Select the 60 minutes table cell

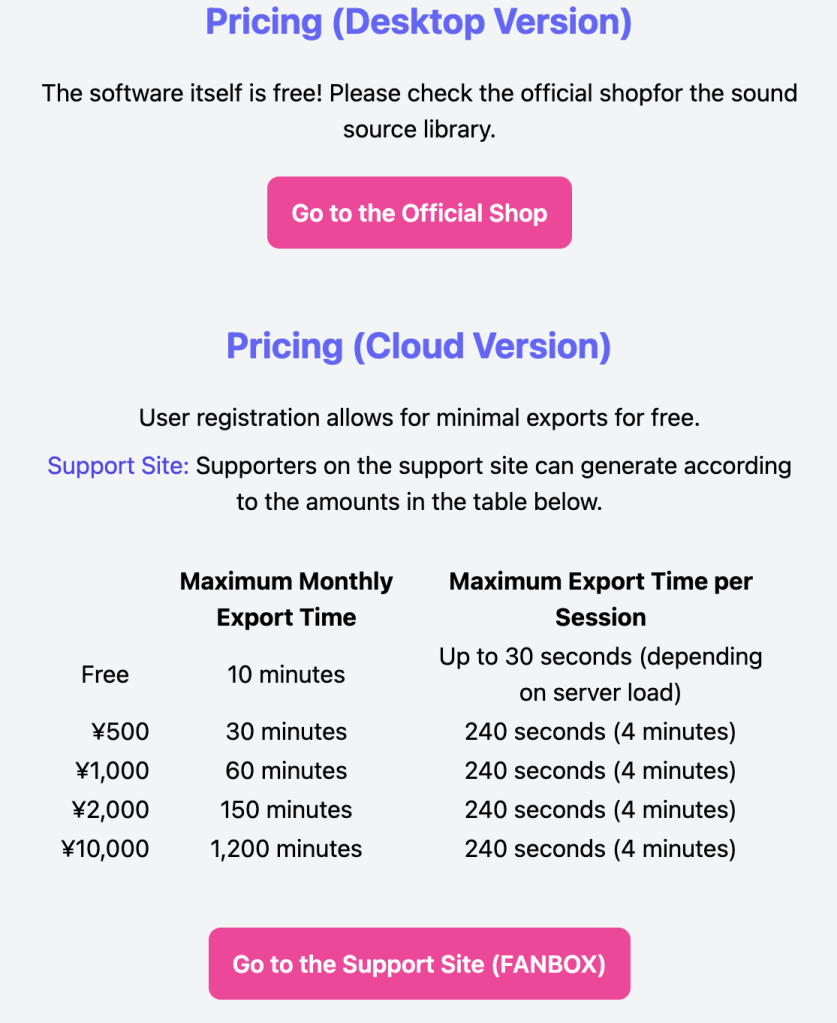tap(286, 771)
